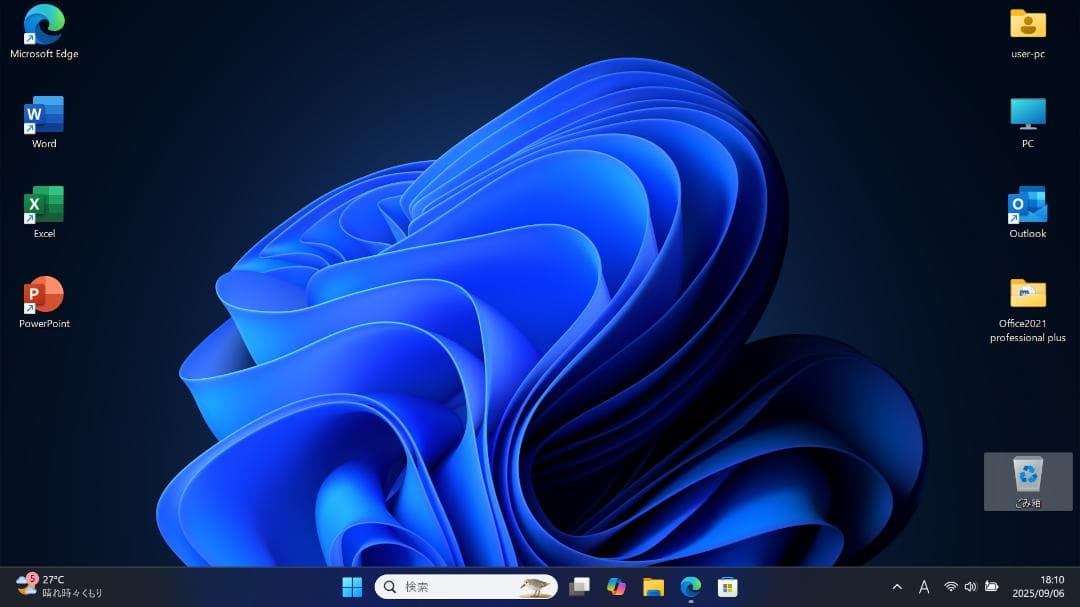The width and height of the screenshot is (1080, 607).
Task: Open File Explorer from the taskbar
Action: click(653, 587)
